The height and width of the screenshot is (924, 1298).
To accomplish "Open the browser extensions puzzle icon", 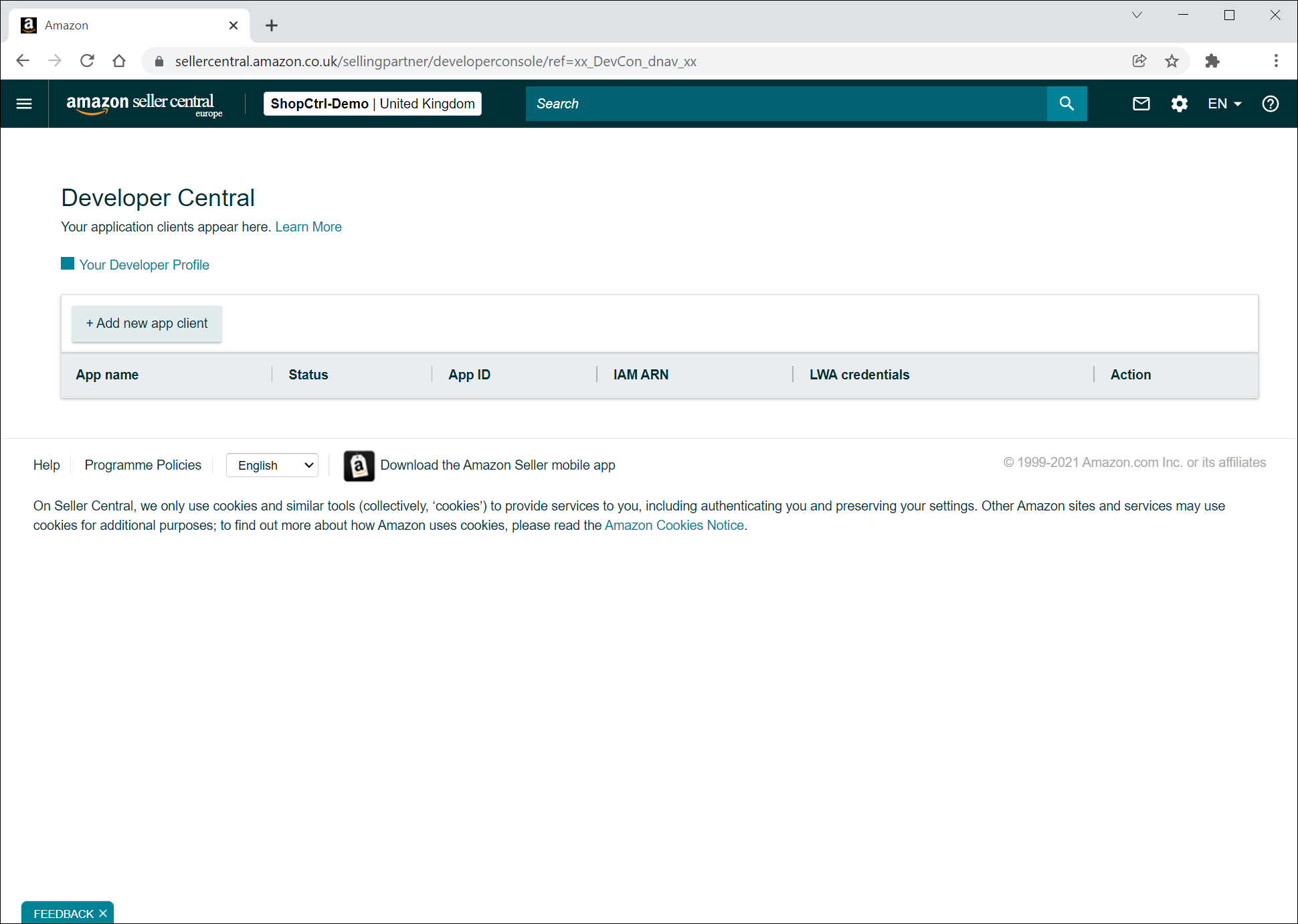I will pyautogui.click(x=1212, y=62).
